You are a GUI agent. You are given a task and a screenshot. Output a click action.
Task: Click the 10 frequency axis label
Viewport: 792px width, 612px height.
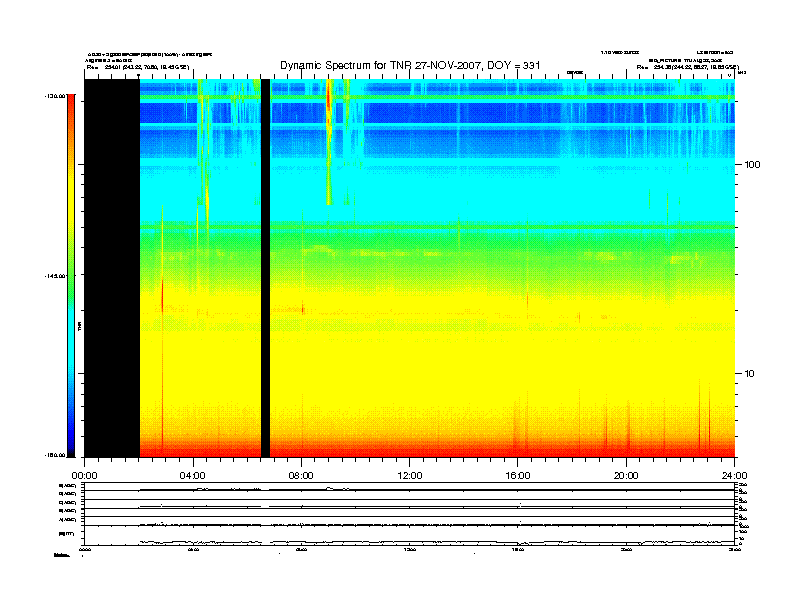(750, 374)
